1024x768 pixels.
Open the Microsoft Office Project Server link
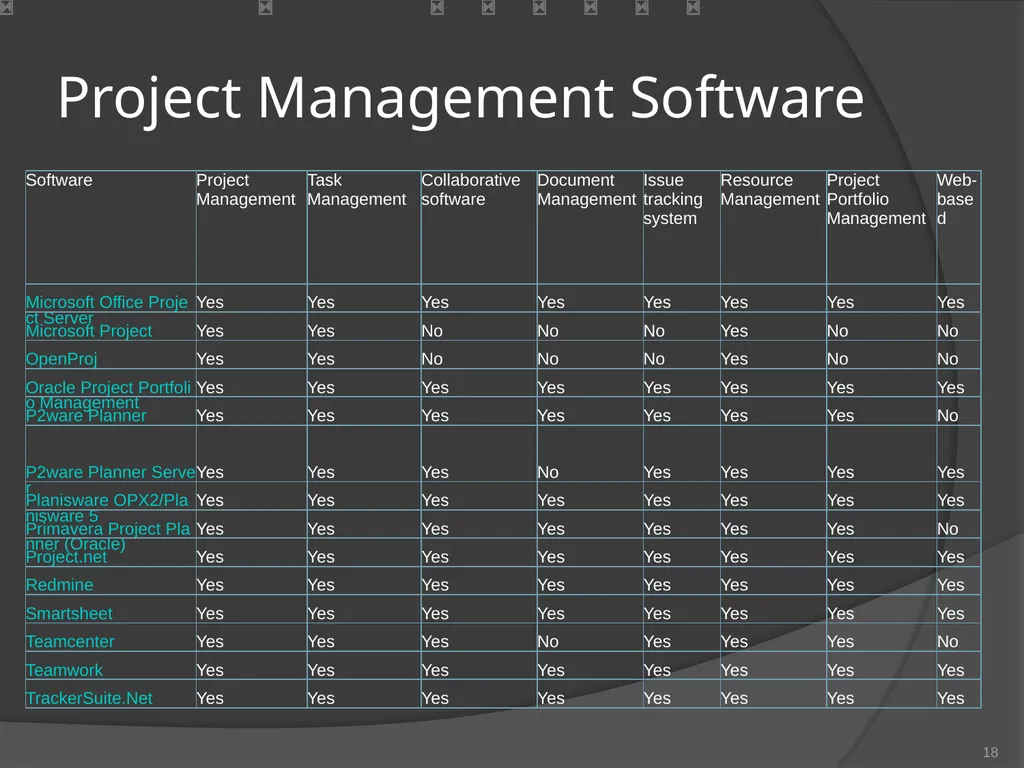click(x=106, y=310)
